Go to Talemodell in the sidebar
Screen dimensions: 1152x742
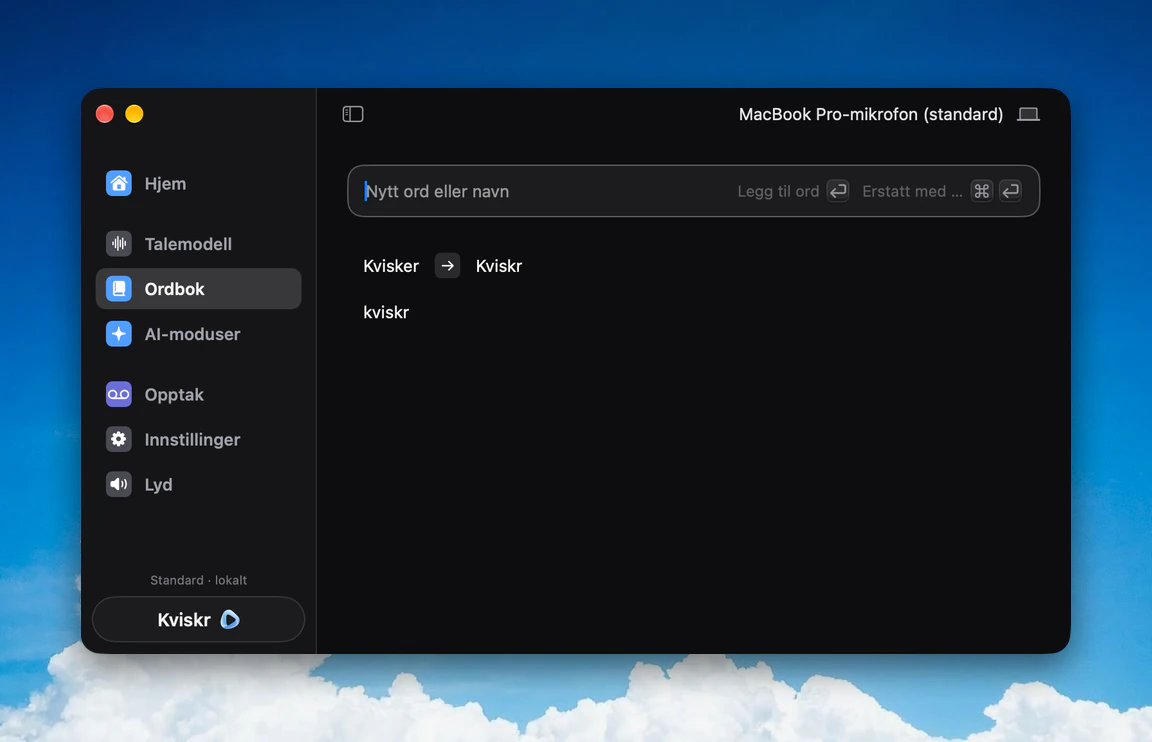point(198,244)
